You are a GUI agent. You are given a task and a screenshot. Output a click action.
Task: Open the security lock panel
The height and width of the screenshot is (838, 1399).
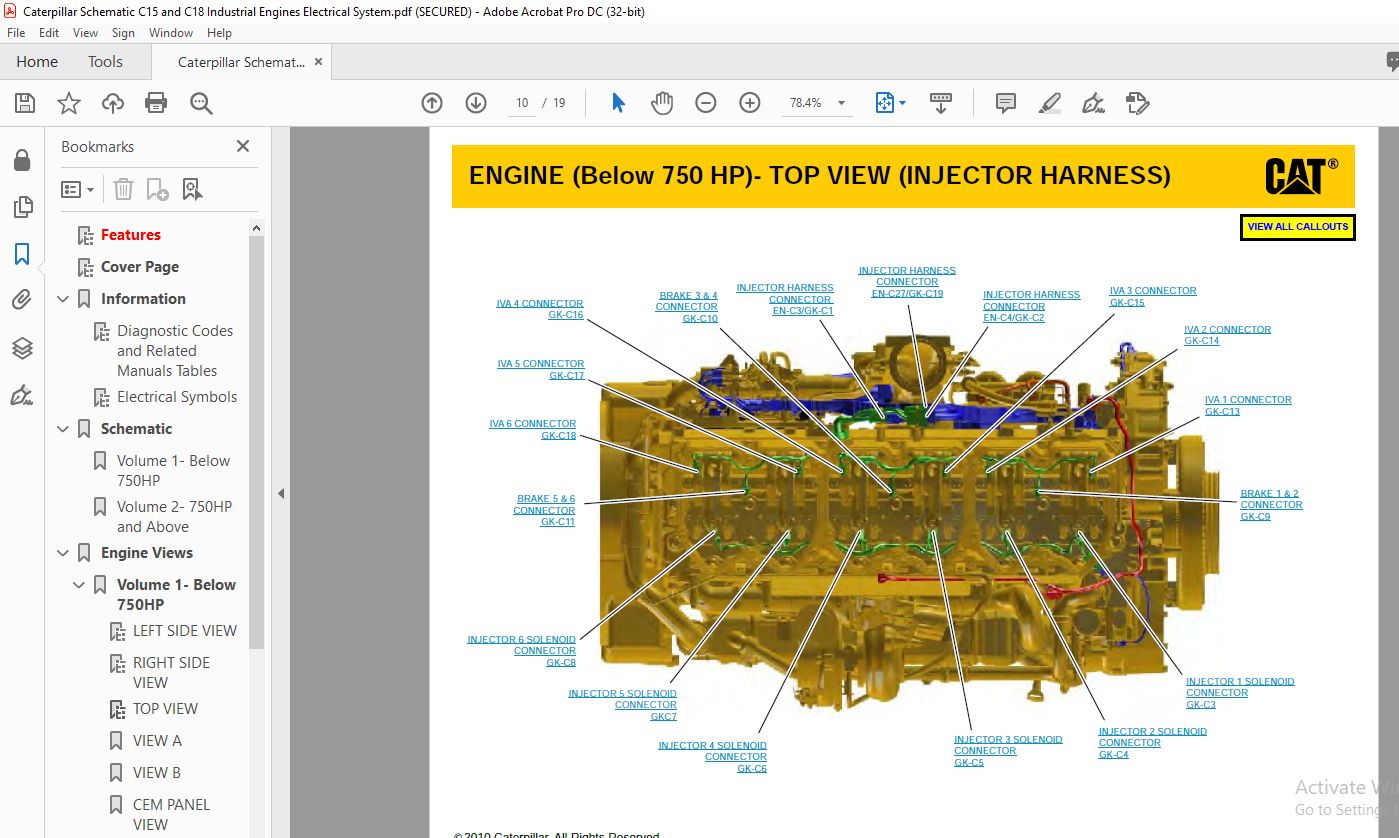[x=22, y=160]
